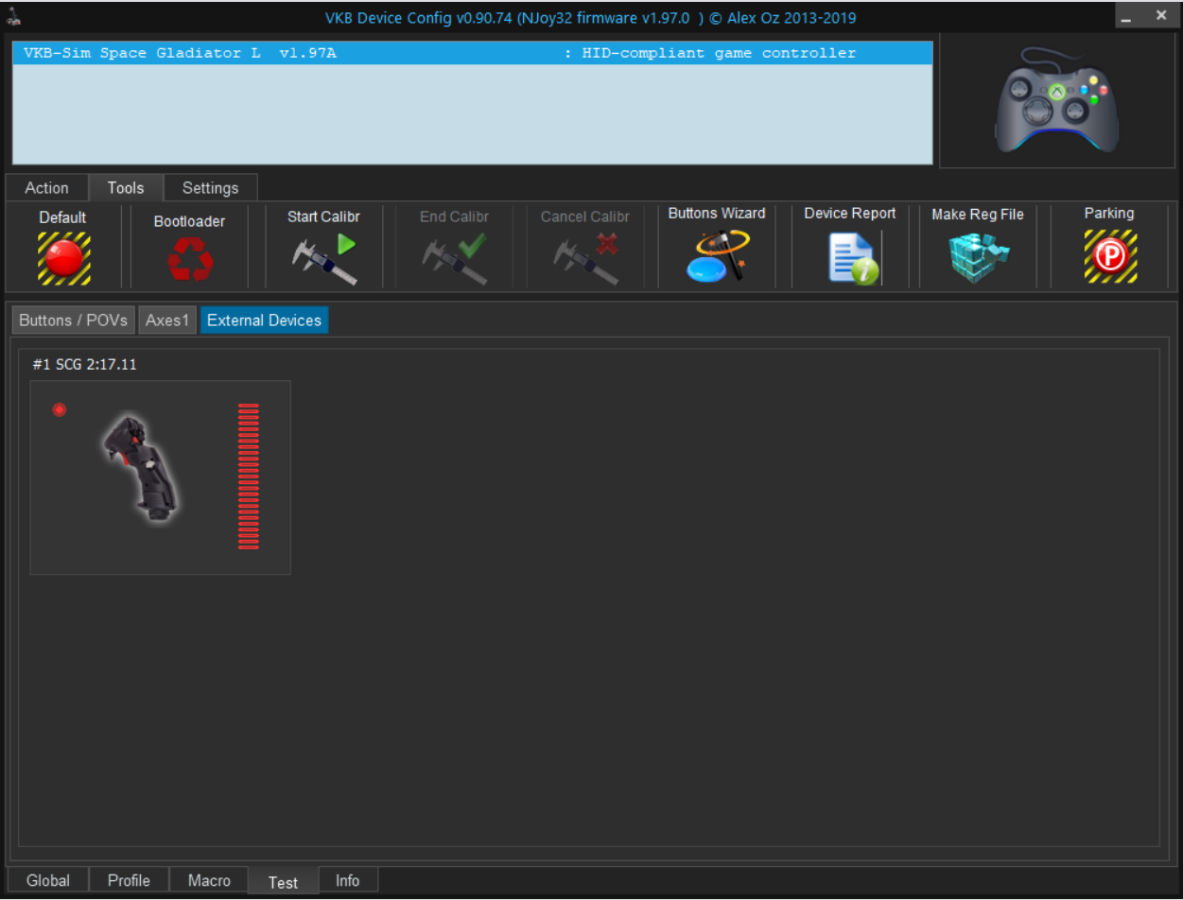This screenshot has width=1183, height=900.
Task: Launch the Buttons Wizard tool
Action: pos(717,256)
